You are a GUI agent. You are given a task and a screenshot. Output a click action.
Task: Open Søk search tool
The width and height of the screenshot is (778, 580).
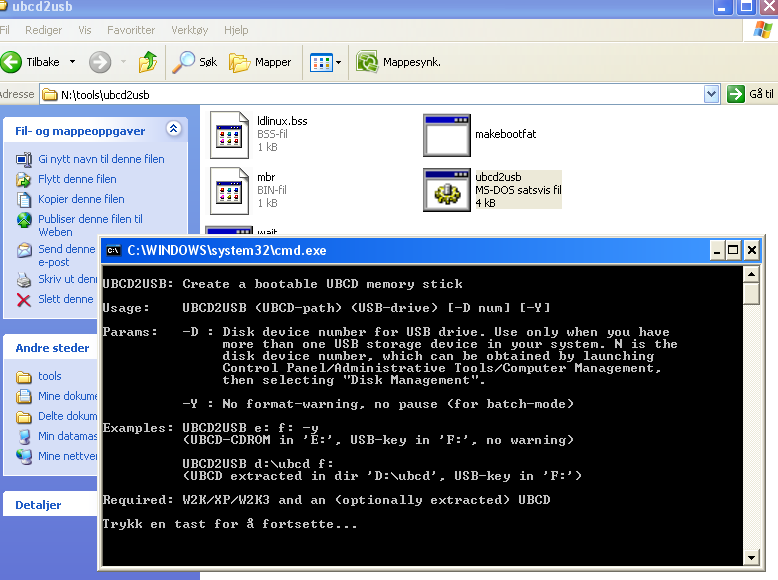point(194,63)
